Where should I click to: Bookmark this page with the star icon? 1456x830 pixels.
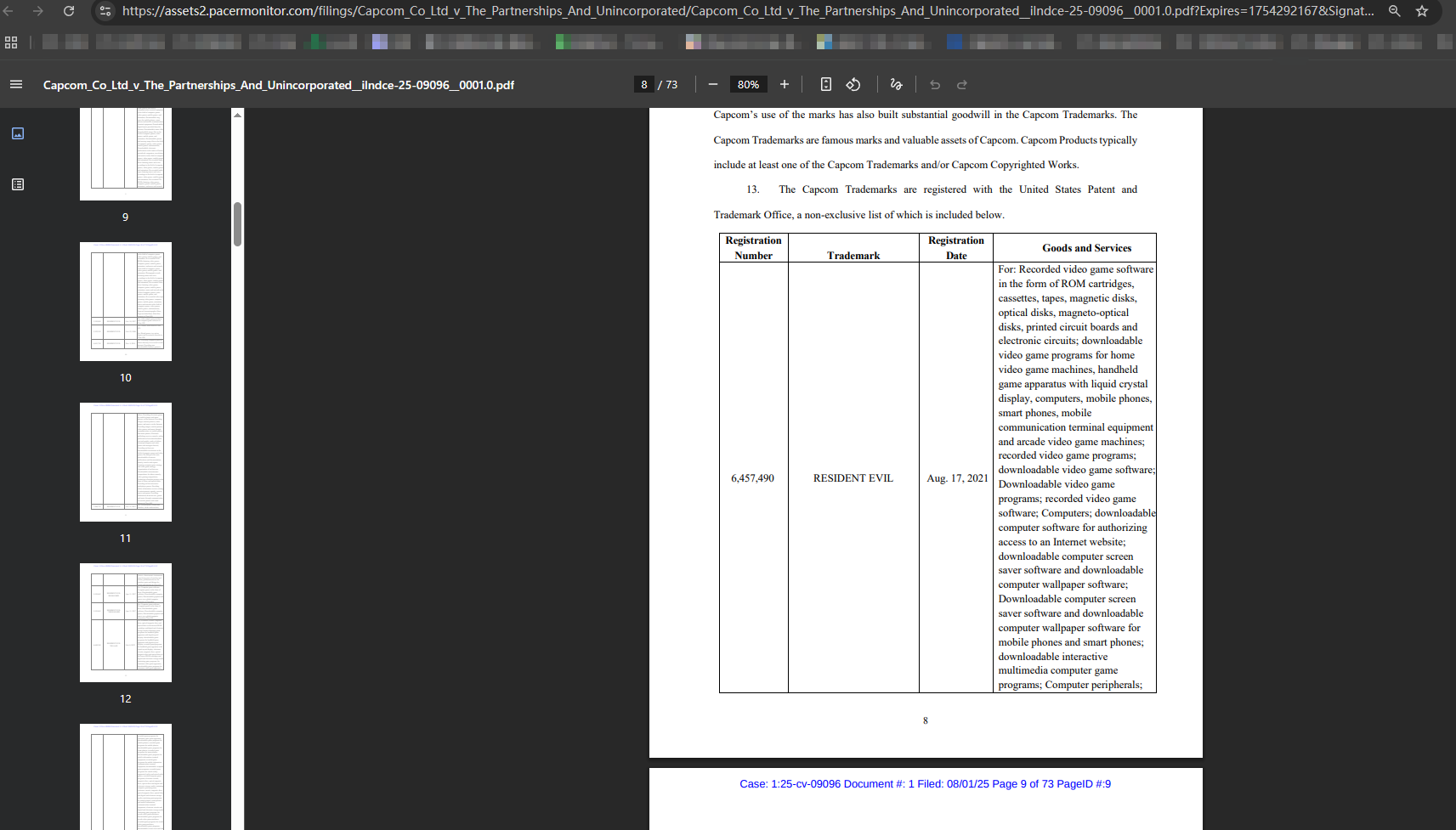(x=1422, y=11)
